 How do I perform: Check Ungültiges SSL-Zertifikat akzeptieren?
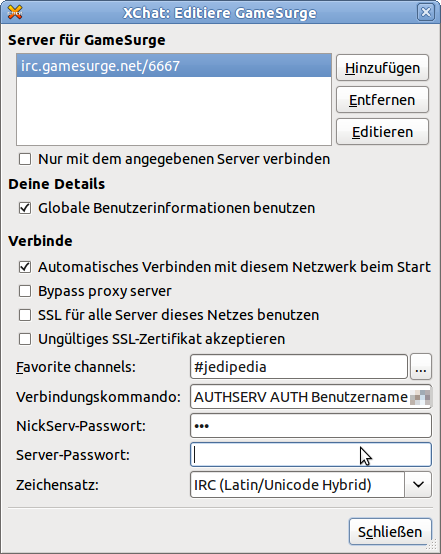point(25,339)
